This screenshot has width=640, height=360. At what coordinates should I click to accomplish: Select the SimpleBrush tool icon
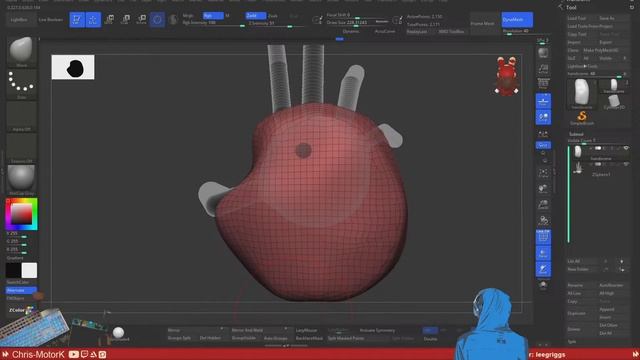[x=582, y=118]
